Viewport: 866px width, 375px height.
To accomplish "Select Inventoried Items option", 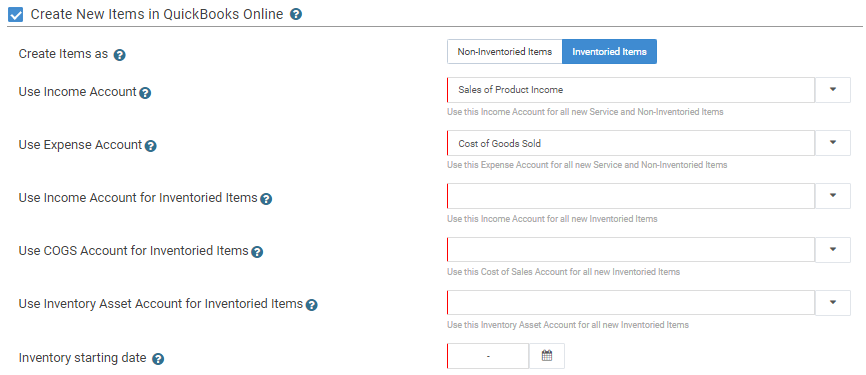I will pos(609,51).
